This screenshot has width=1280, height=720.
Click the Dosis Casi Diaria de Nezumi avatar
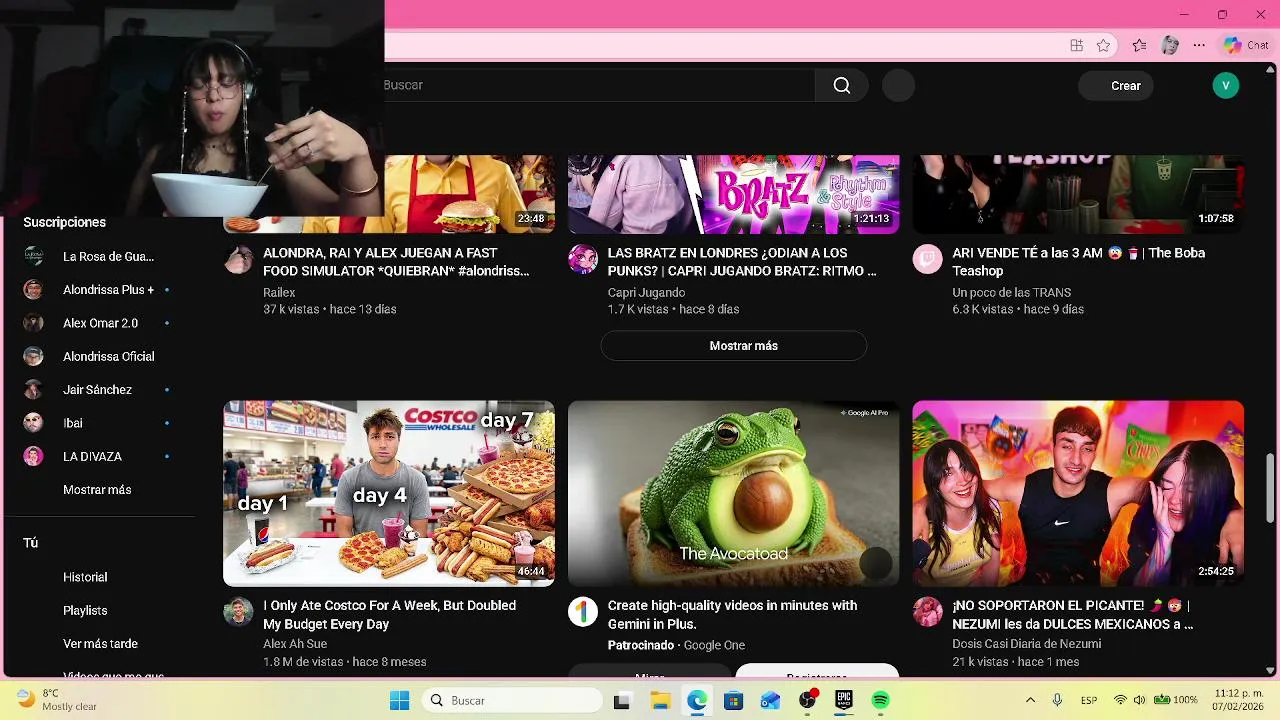[927, 612]
